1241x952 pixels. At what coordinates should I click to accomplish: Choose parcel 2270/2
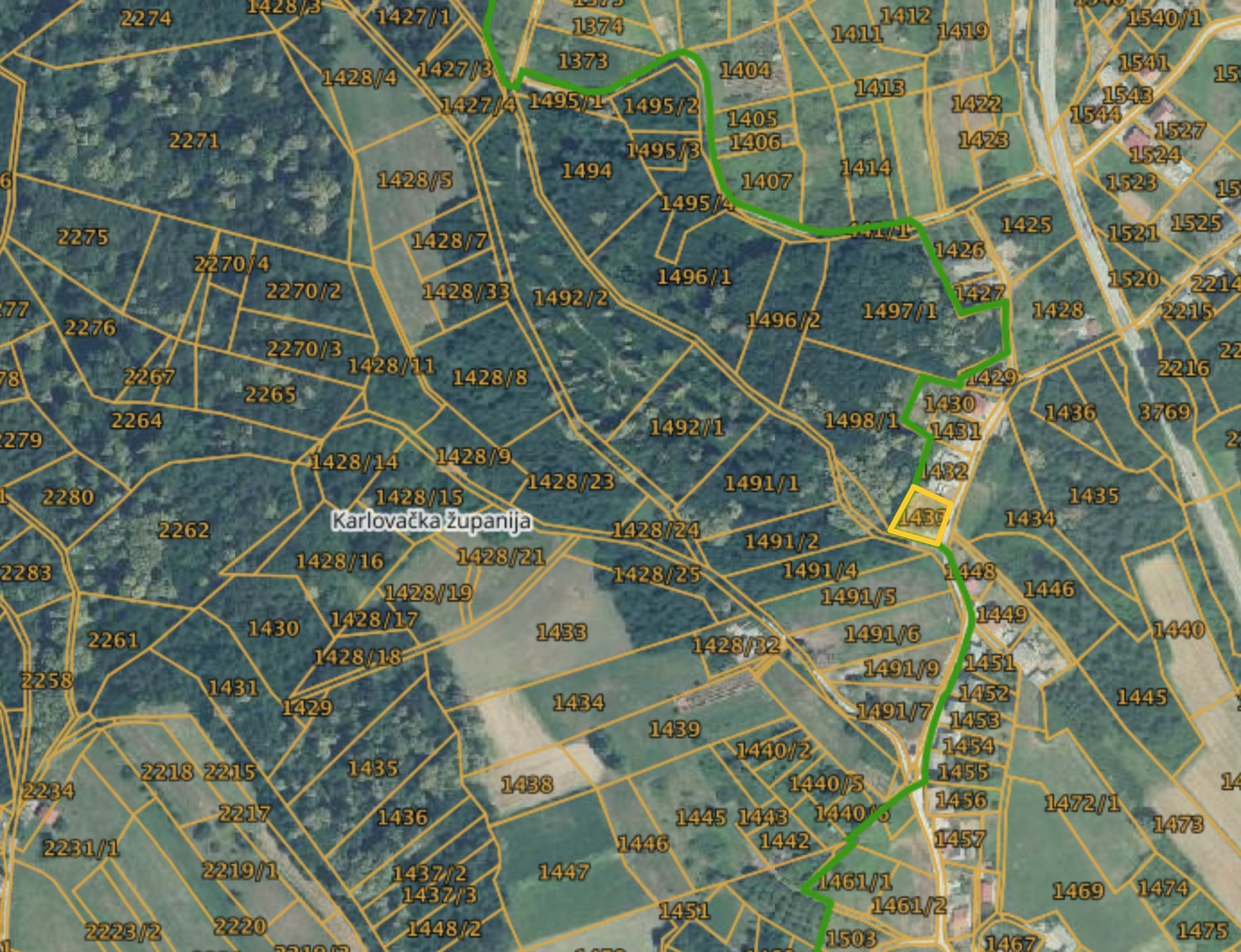[304, 291]
